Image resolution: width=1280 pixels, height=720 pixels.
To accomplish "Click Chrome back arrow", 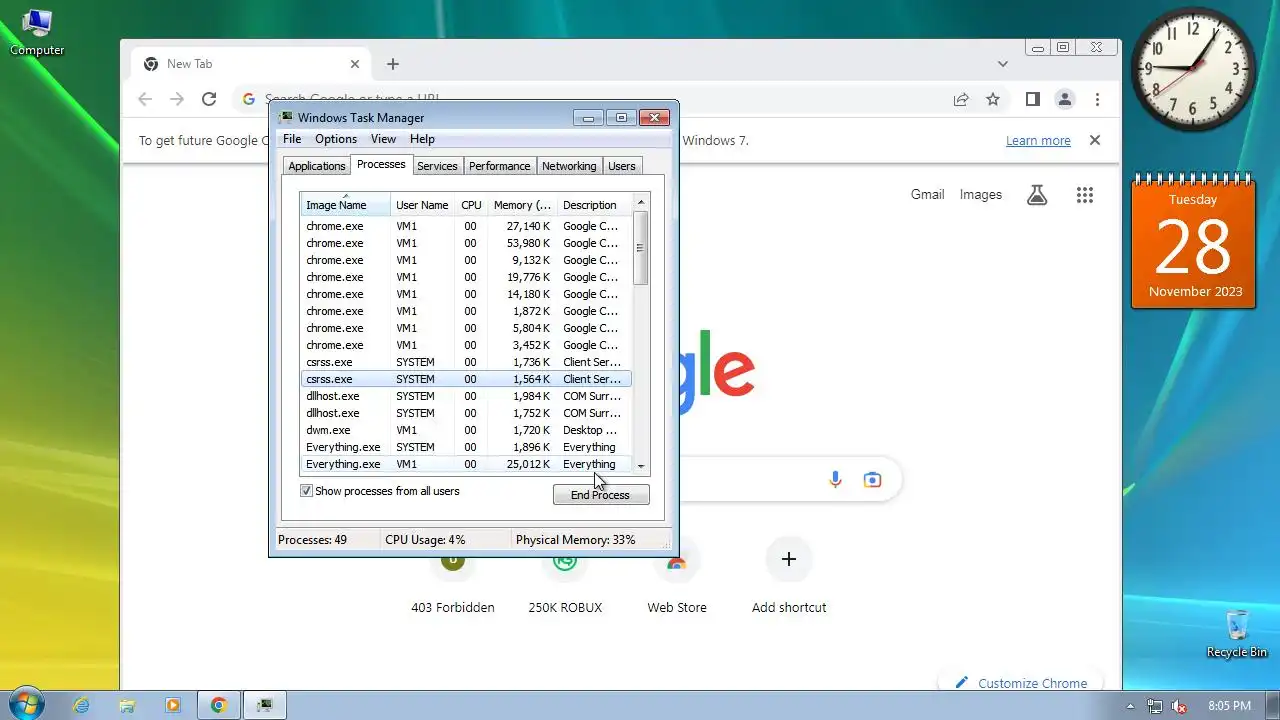I will 145,99.
